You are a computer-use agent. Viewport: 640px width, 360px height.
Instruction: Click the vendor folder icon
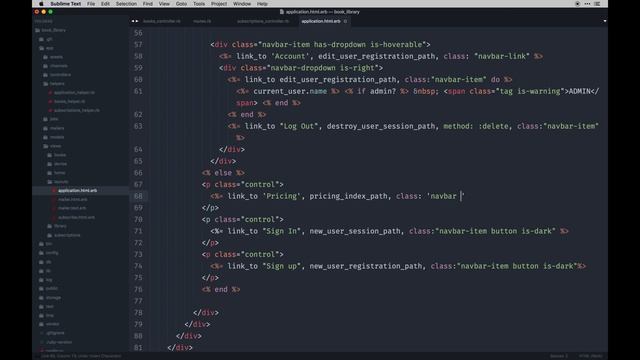(41, 324)
